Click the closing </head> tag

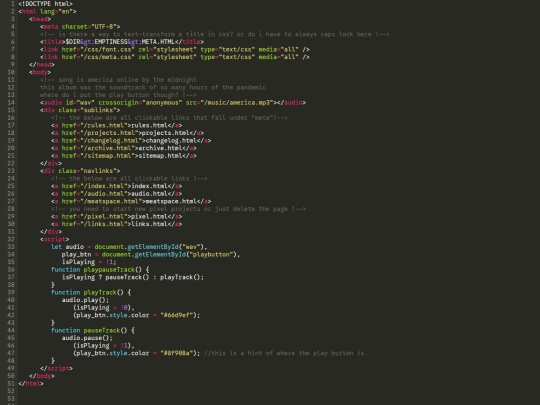pyautogui.click(x=42, y=64)
